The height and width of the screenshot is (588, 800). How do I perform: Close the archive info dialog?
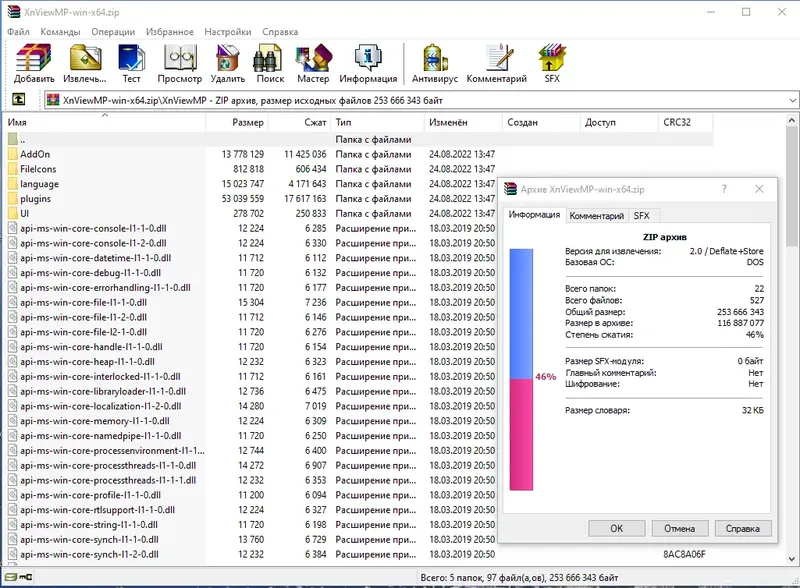[759, 189]
